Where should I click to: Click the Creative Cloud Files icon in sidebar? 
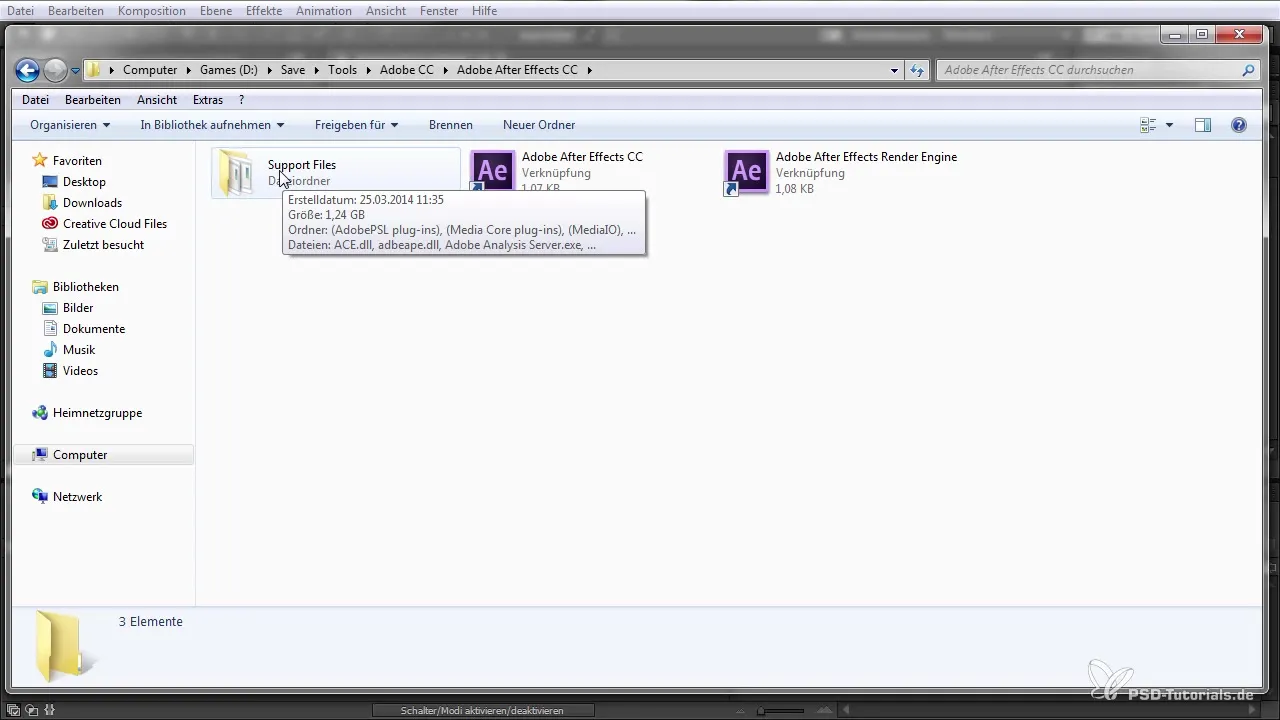[x=50, y=224]
